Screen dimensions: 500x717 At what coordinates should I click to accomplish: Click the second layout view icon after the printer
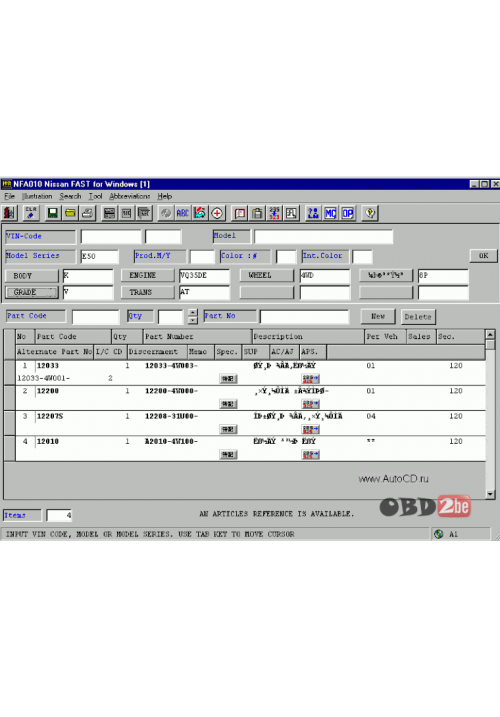(x=127, y=213)
